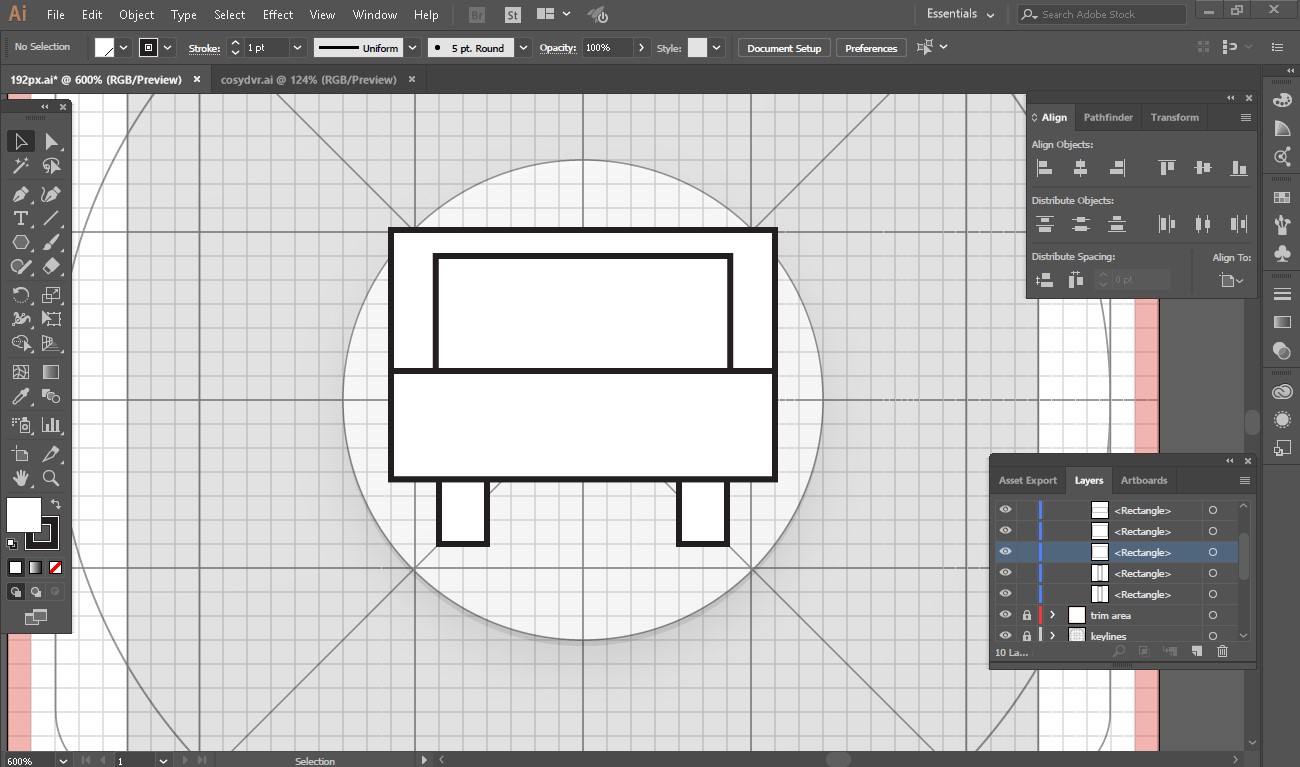Switch to the Artboards tab

click(1144, 480)
